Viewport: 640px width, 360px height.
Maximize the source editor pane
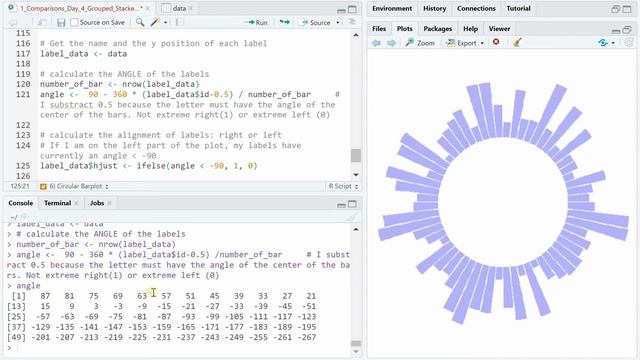(352, 9)
